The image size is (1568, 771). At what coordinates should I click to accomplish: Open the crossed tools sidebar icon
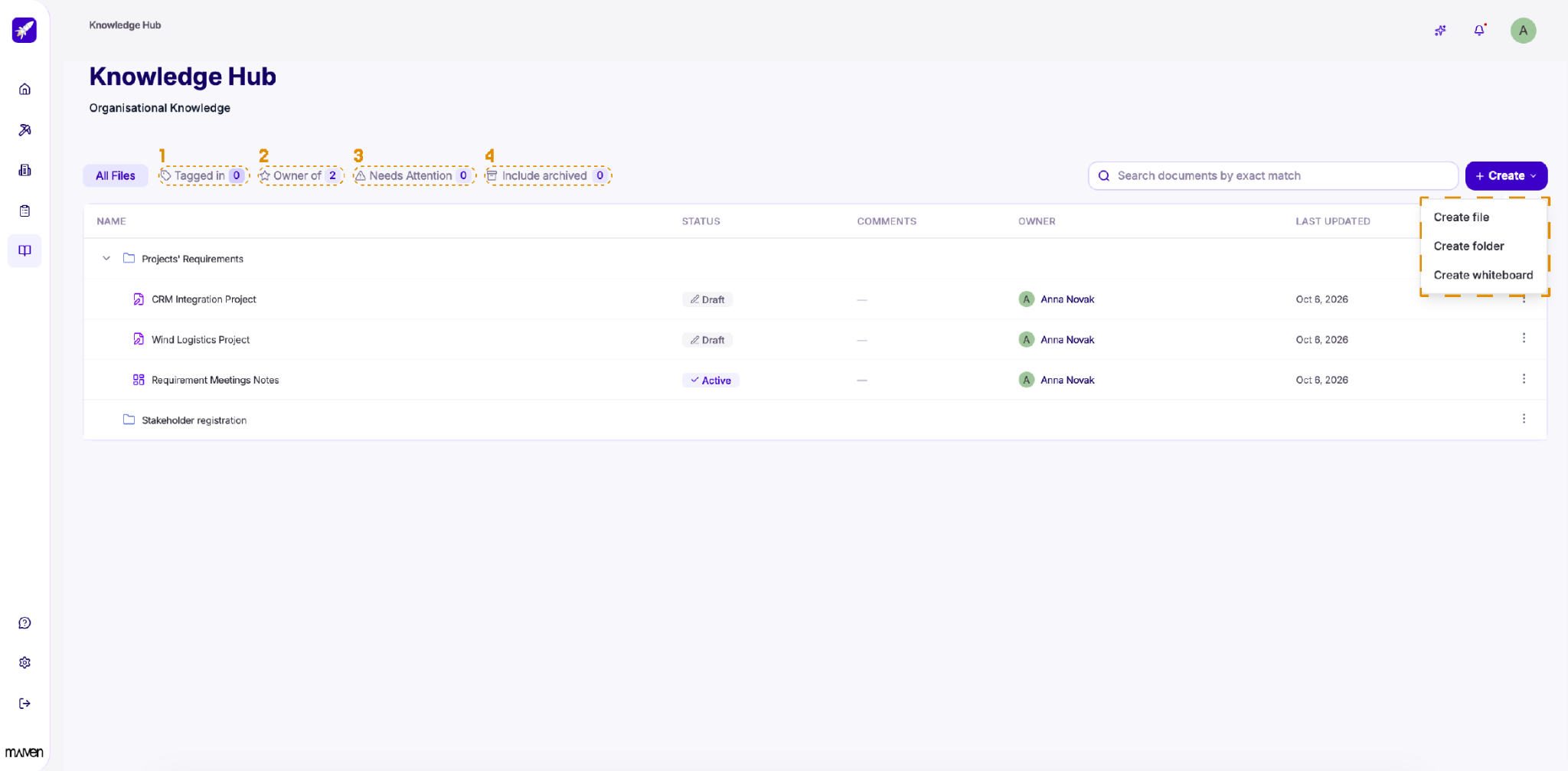point(24,129)
